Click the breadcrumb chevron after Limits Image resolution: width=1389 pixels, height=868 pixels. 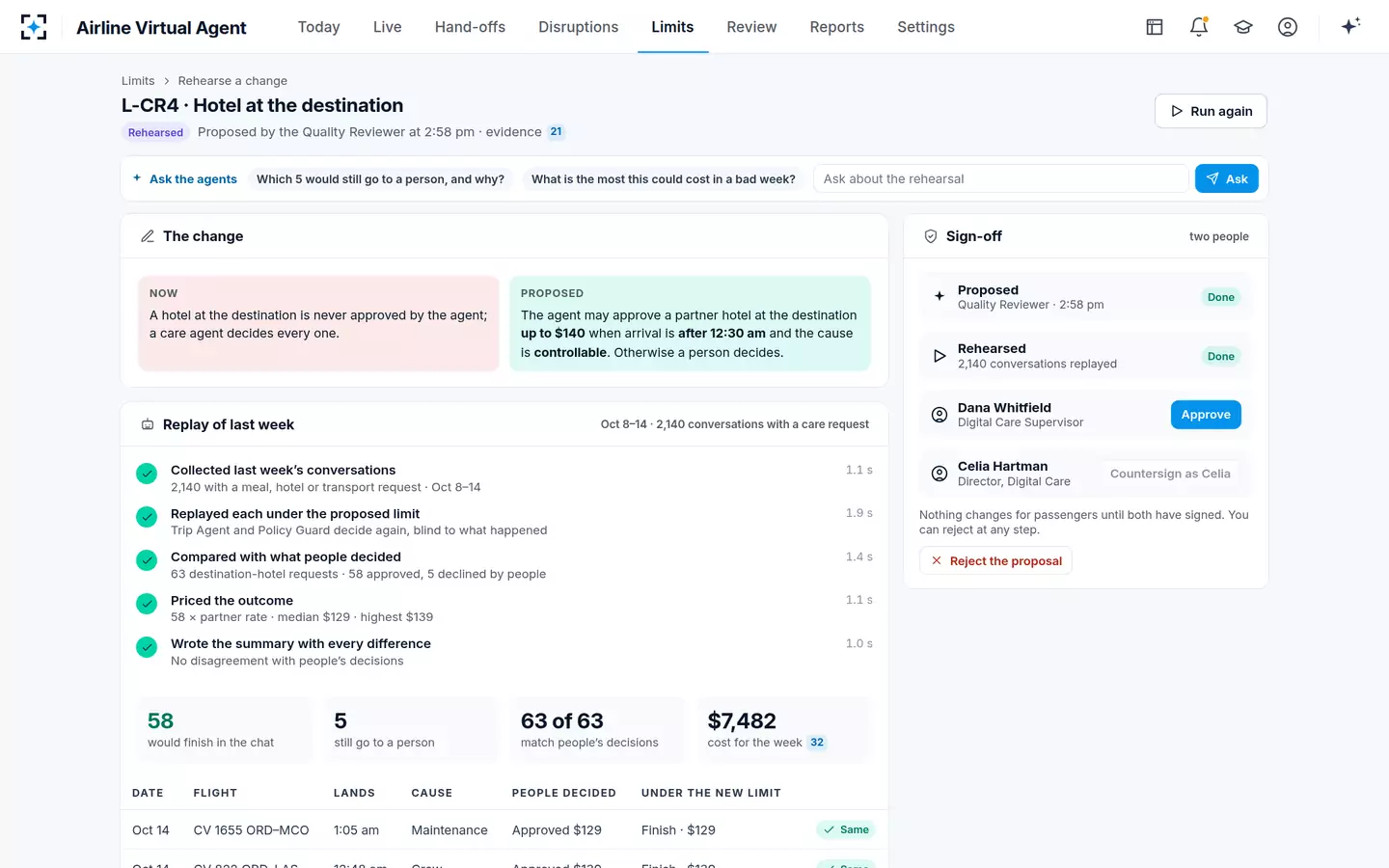[x=166, y=81]
